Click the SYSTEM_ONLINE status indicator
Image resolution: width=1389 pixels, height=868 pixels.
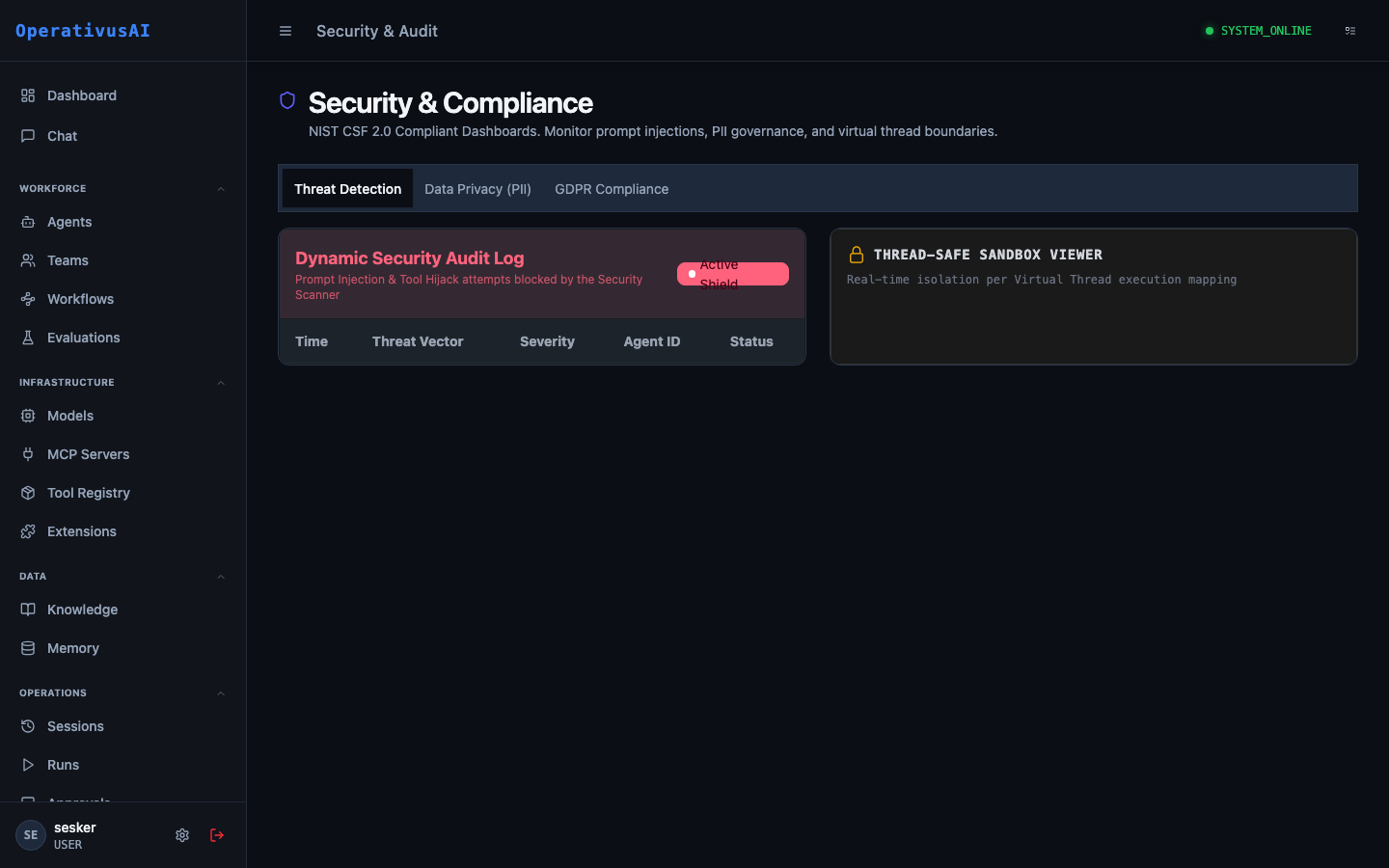point(1258,31)
